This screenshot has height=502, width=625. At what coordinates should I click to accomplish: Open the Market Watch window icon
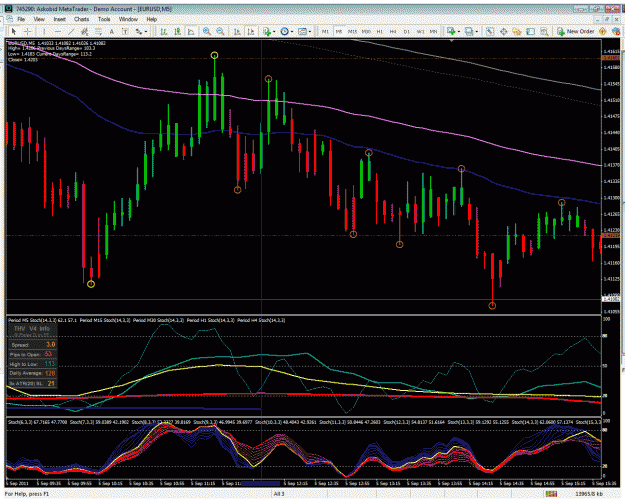489,31
